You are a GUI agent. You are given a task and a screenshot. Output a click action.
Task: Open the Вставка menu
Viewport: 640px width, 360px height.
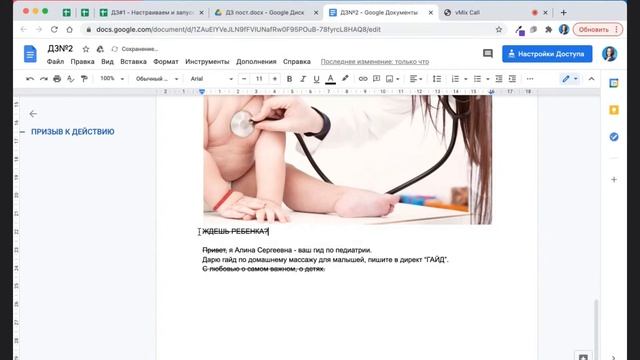point(133,62)
